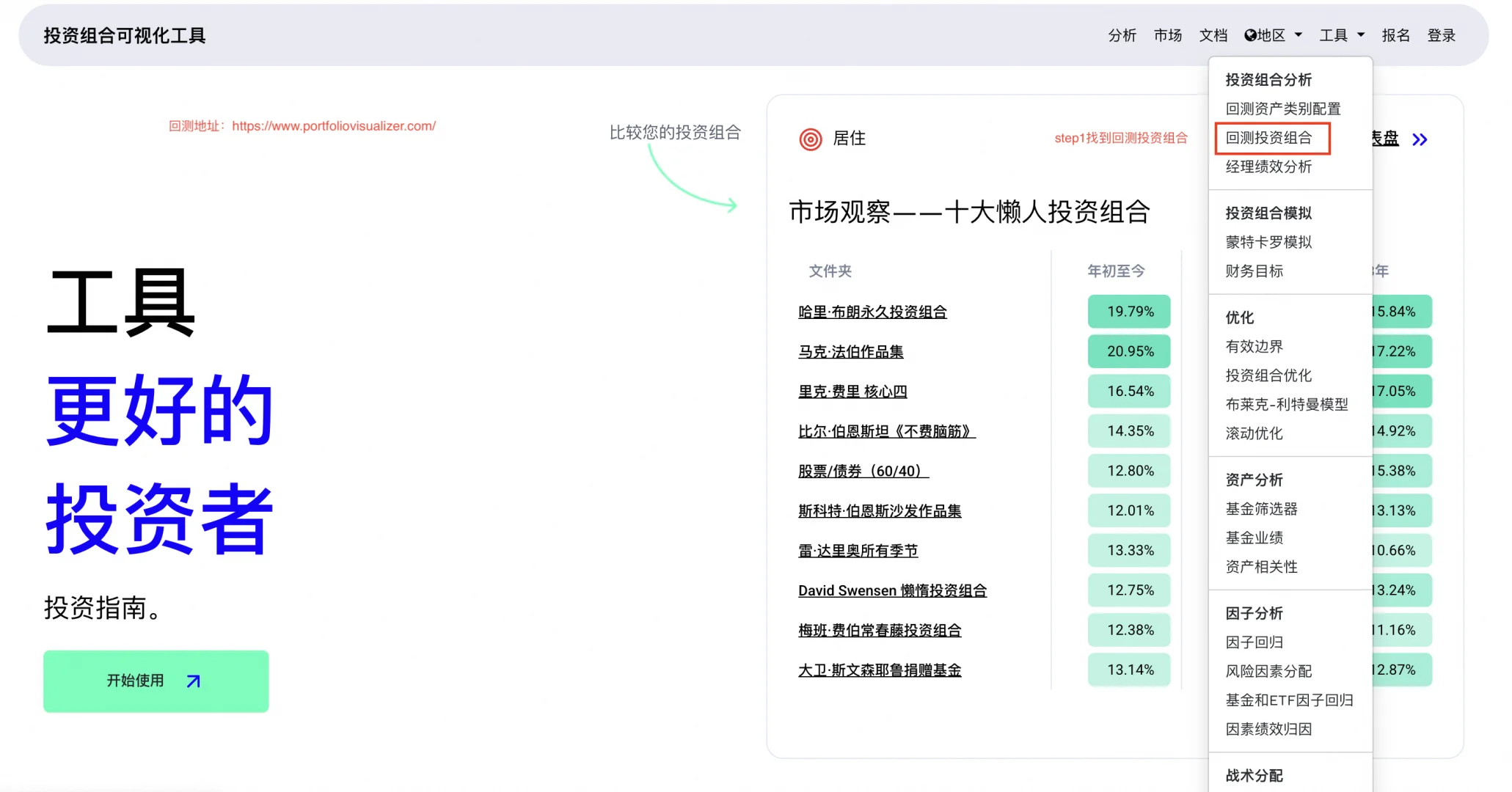Click the 分析 navigation item
This screenshot has height=792, width=1512.
(x=1122, y=34)
